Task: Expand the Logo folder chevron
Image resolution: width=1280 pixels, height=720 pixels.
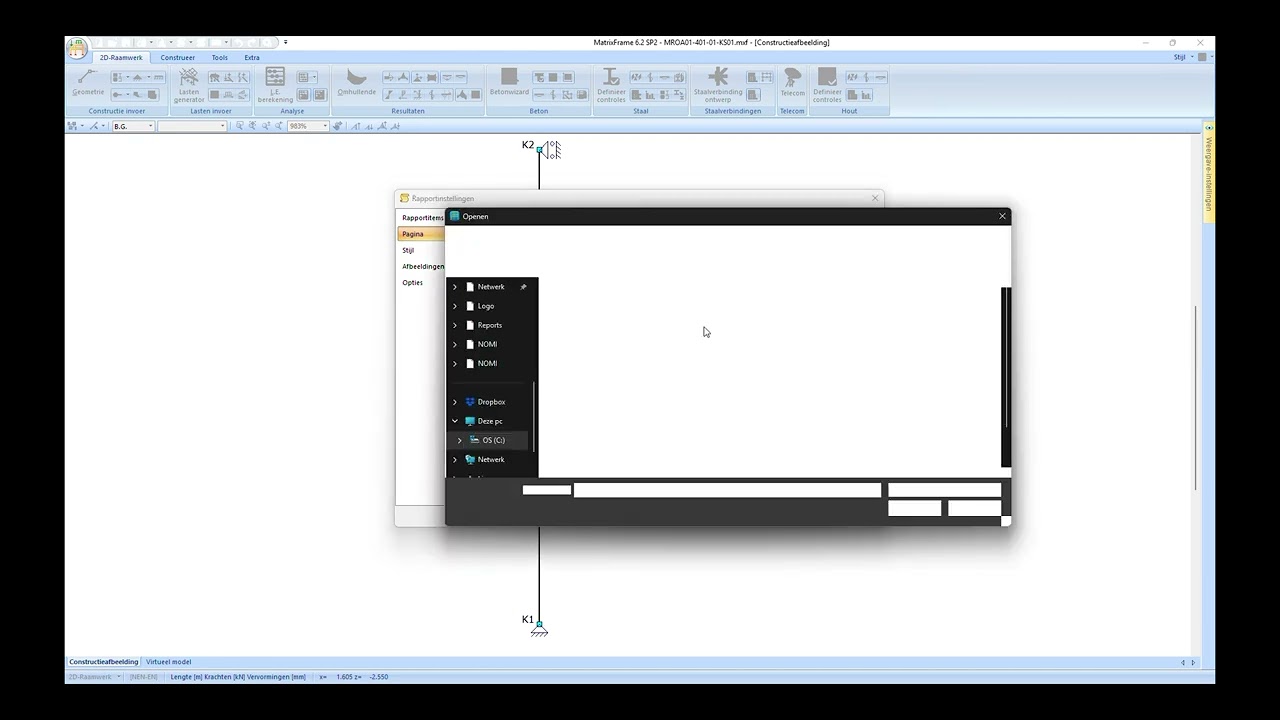Action: [455, 306]
